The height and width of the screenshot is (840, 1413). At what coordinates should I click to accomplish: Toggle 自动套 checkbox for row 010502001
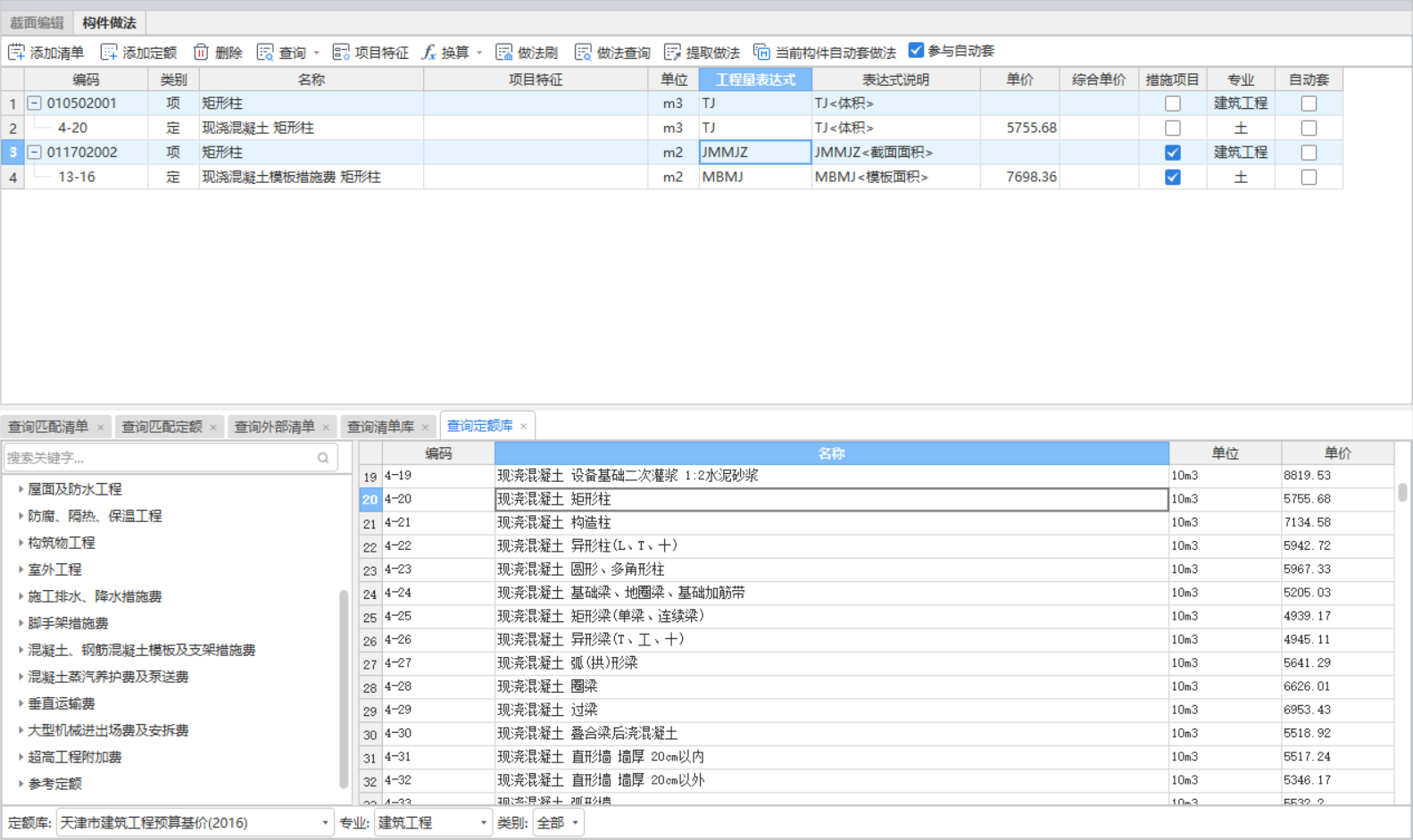1309,104
